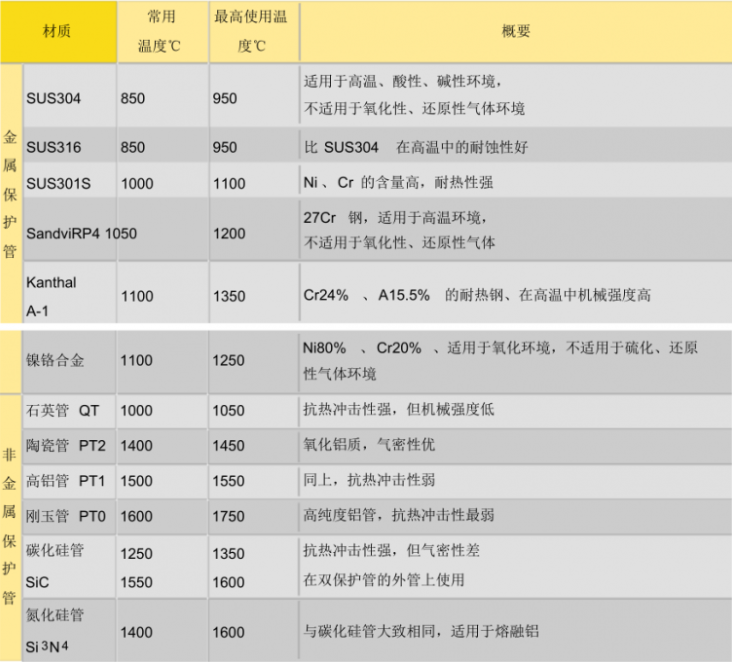This screenshot has height=662, width=732.
Task: Click the 刚玉管 PT0 cell
Action: point(68,516)
